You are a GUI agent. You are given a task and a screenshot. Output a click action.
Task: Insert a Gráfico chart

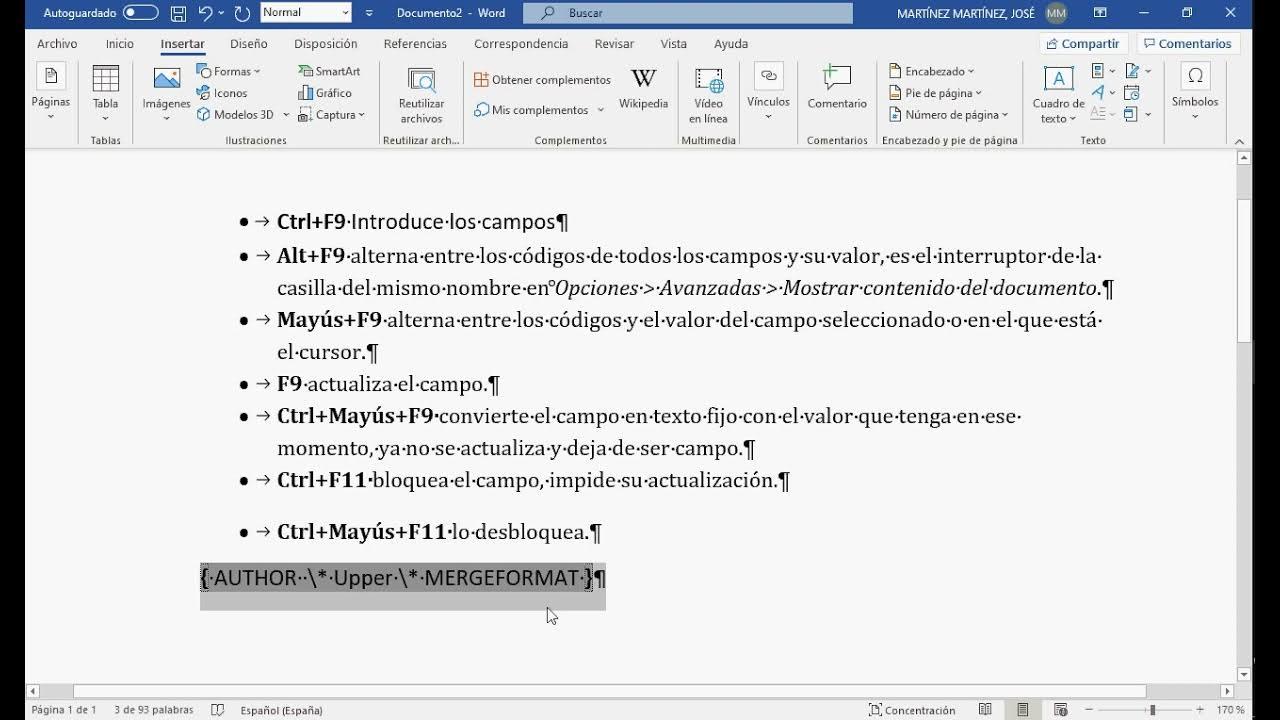328,92
